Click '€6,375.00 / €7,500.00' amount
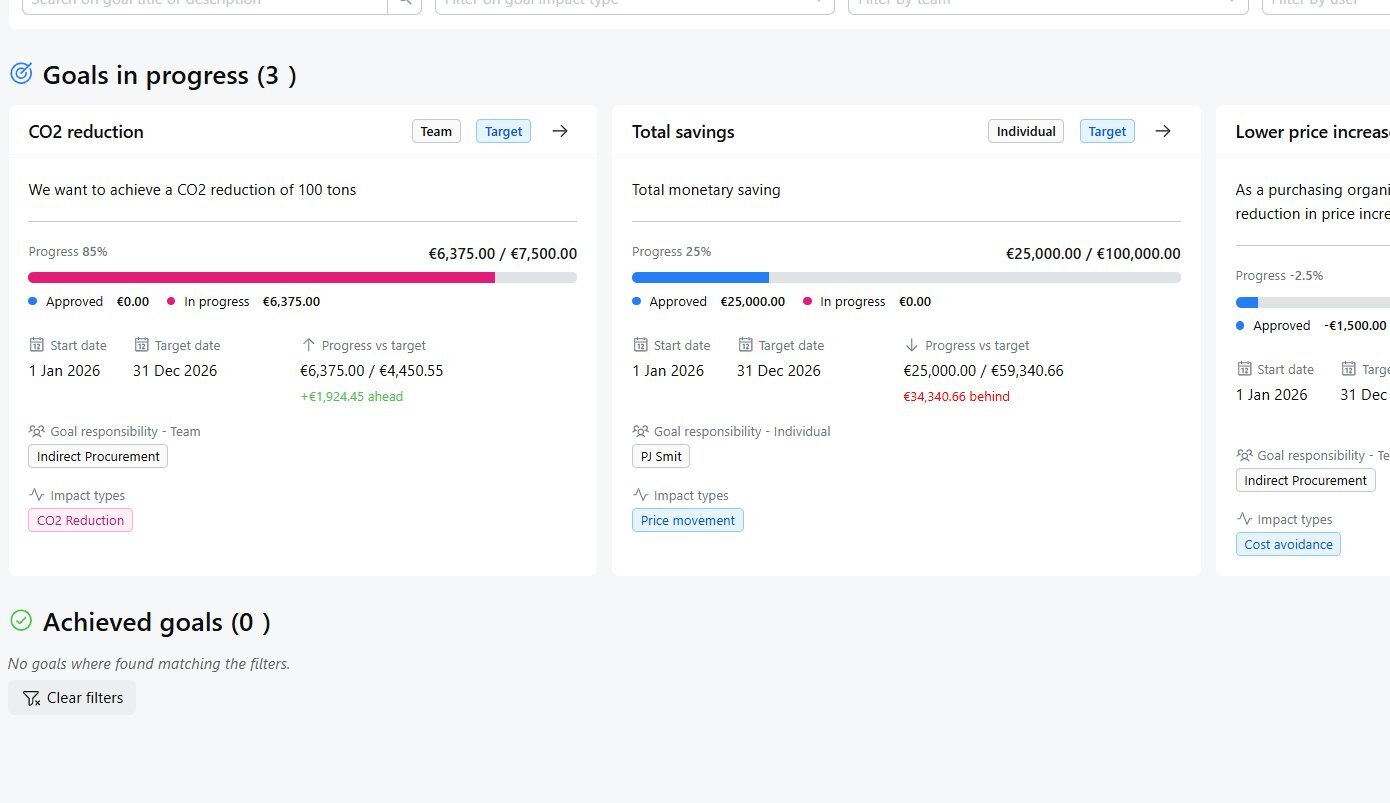 tap(503, 254)
